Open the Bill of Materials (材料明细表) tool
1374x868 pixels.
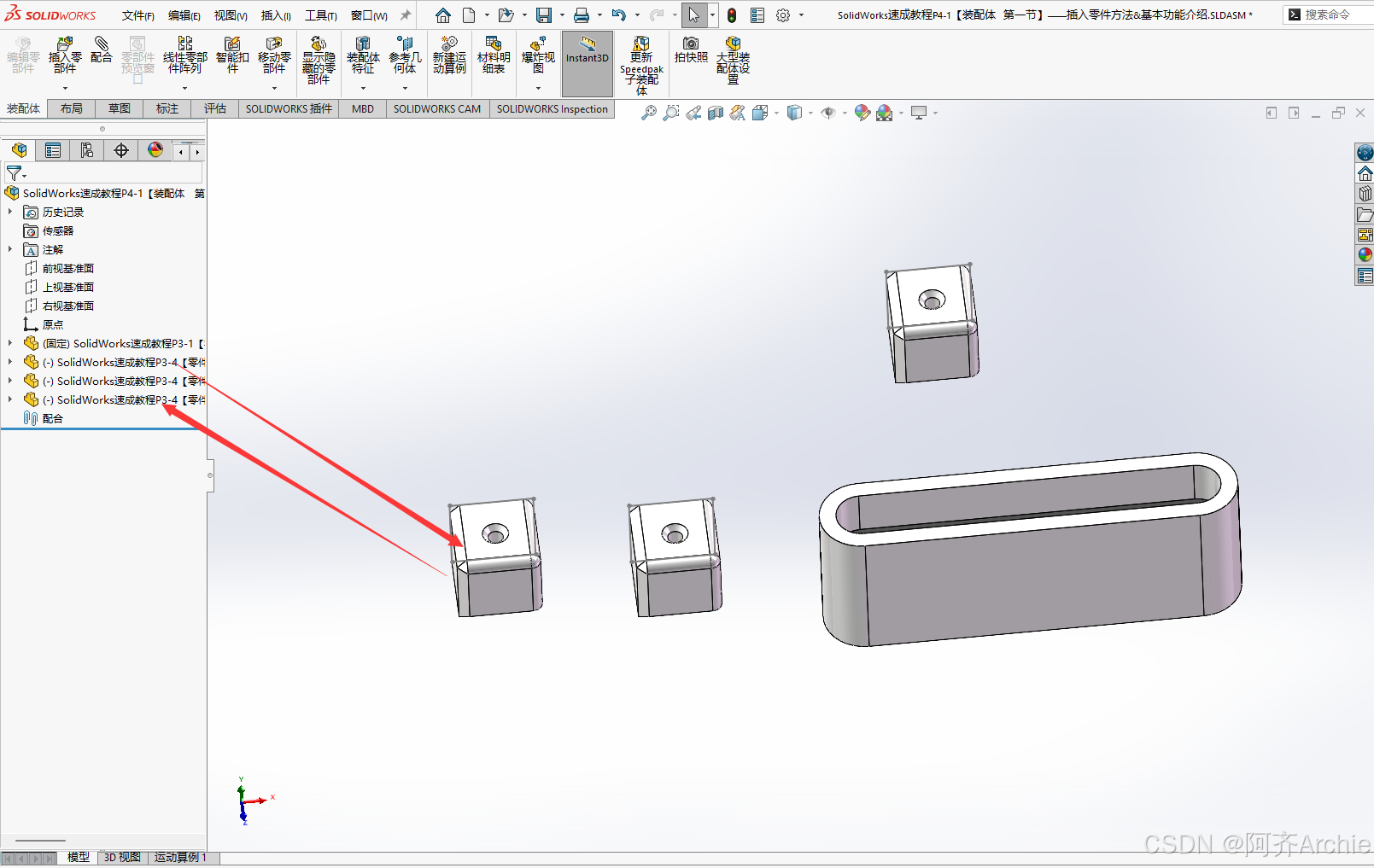coord(494,55)
